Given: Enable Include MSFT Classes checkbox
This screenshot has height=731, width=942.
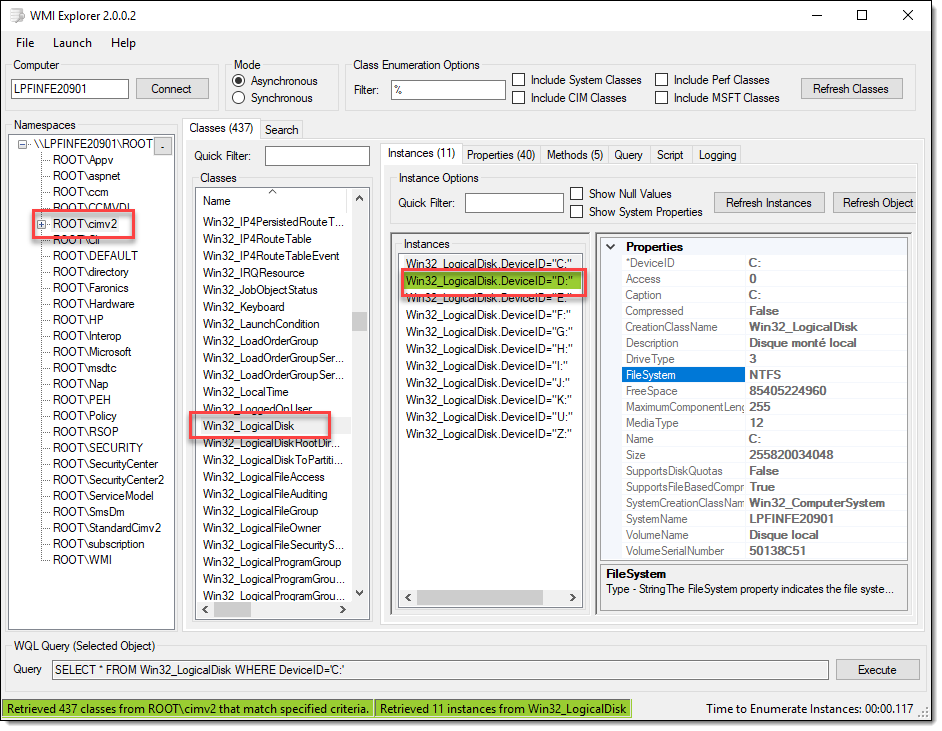Looking at the screenshot, I should (661, 97).
